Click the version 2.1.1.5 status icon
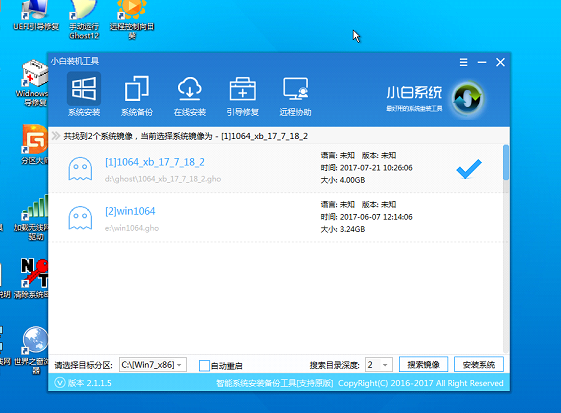The width and height of the screenshot is (561, 413). click(x=60, y=383)
